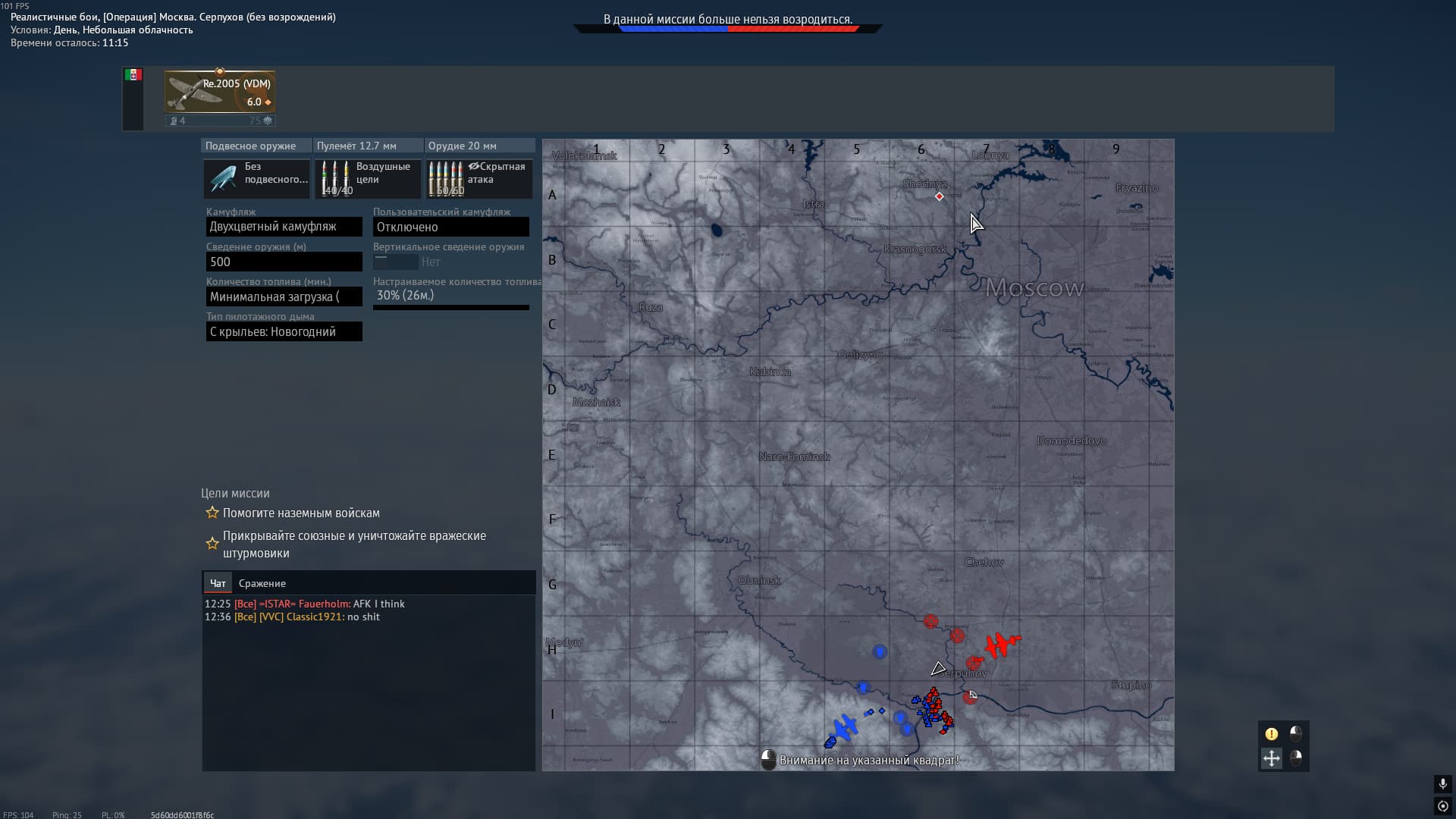Select 20 mm stealth attack ammo belt

tap(479, 178)
